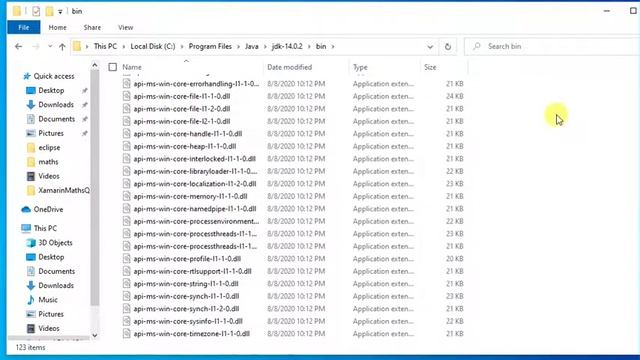640x360 pixels.
Task: Select api-ms-win-core-synch-l1-2-0.dll
Action: coord(186,309)
